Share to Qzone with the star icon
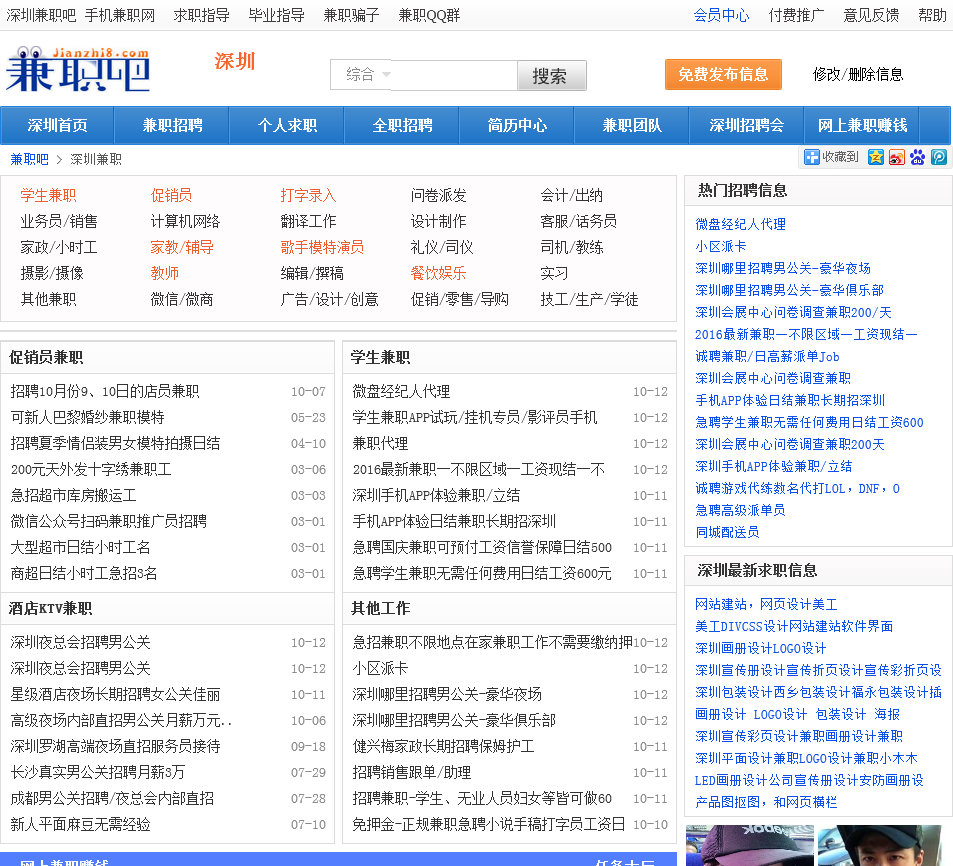Screen dimensions: 953x866 point(875,157)
